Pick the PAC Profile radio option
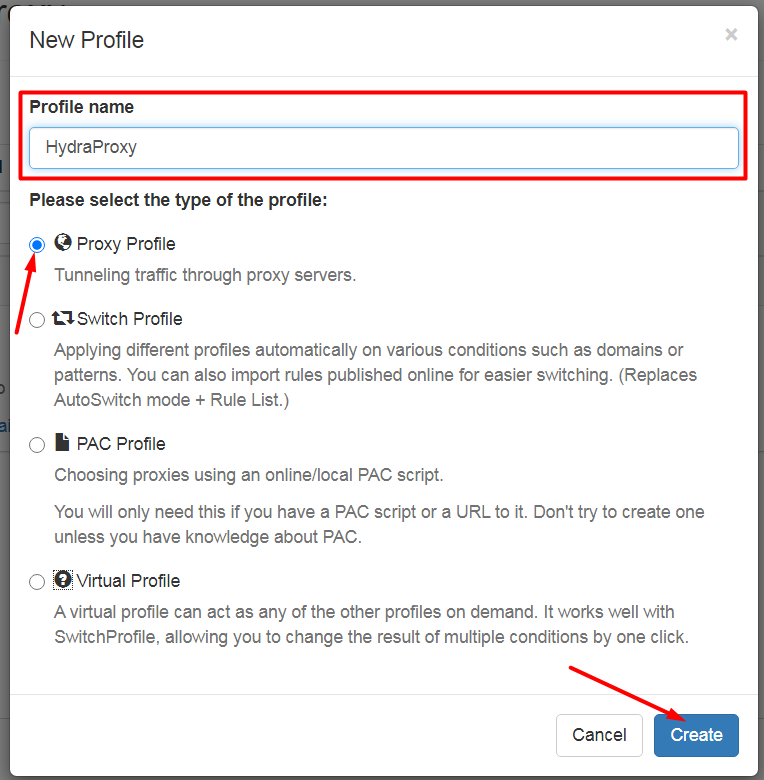This screenshot has width=764, height=780. (37, 445)
